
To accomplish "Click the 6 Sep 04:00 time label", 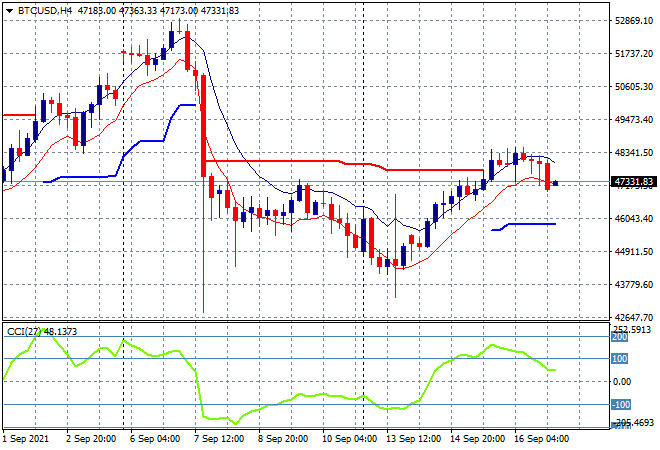I will 156,438.
